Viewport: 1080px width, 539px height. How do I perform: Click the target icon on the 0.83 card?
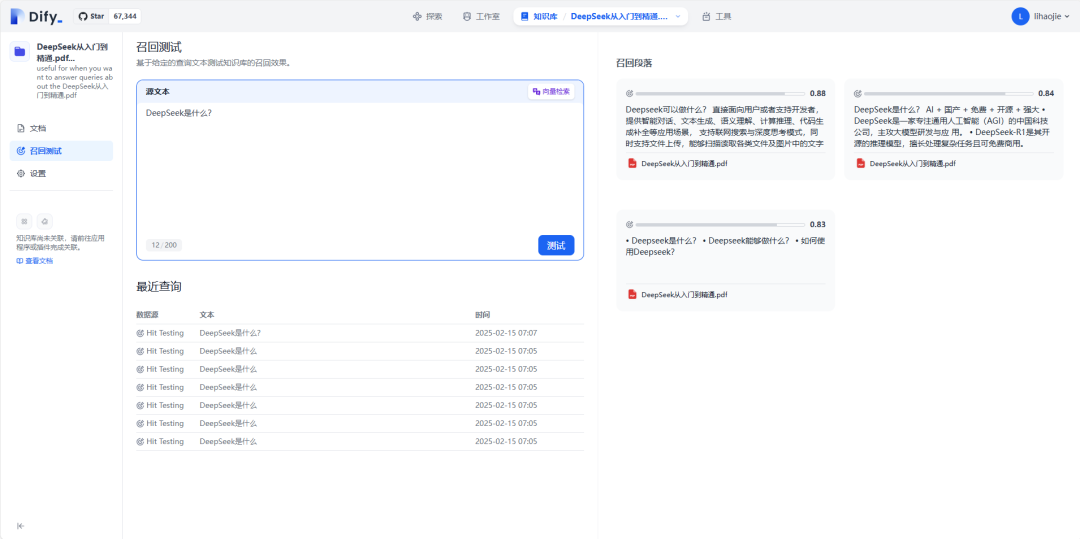click(629, 225)
